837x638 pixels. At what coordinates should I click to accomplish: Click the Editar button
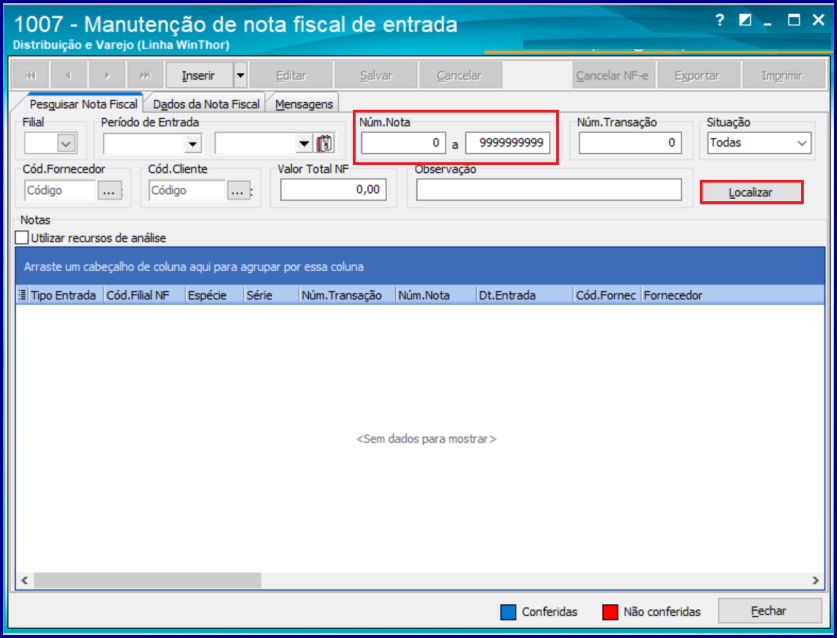tap(291, 75)
